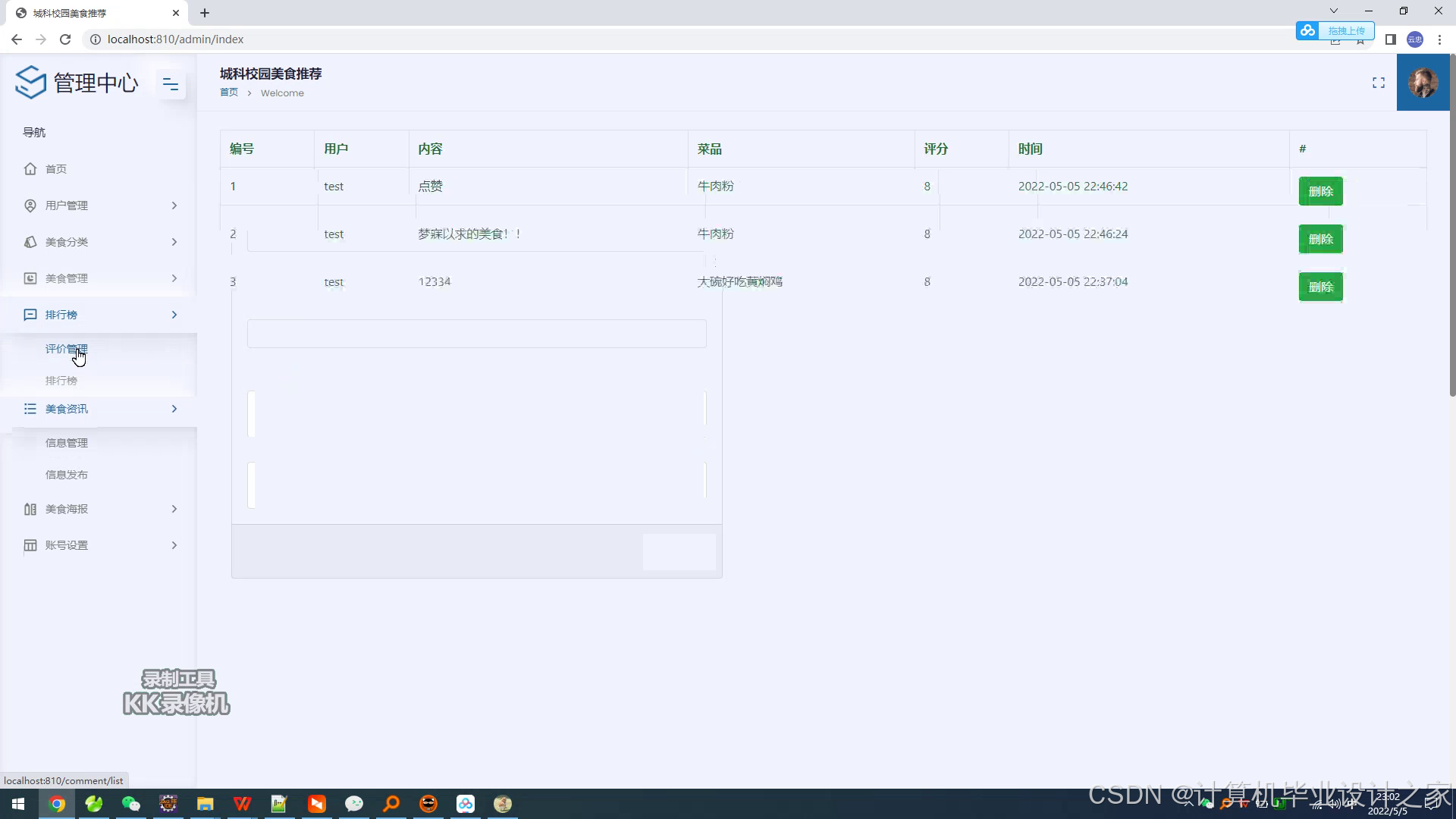Click the fullscreen toggle icon
1456x819 pixels.
pyautogui.click(x=1378, y=83)
